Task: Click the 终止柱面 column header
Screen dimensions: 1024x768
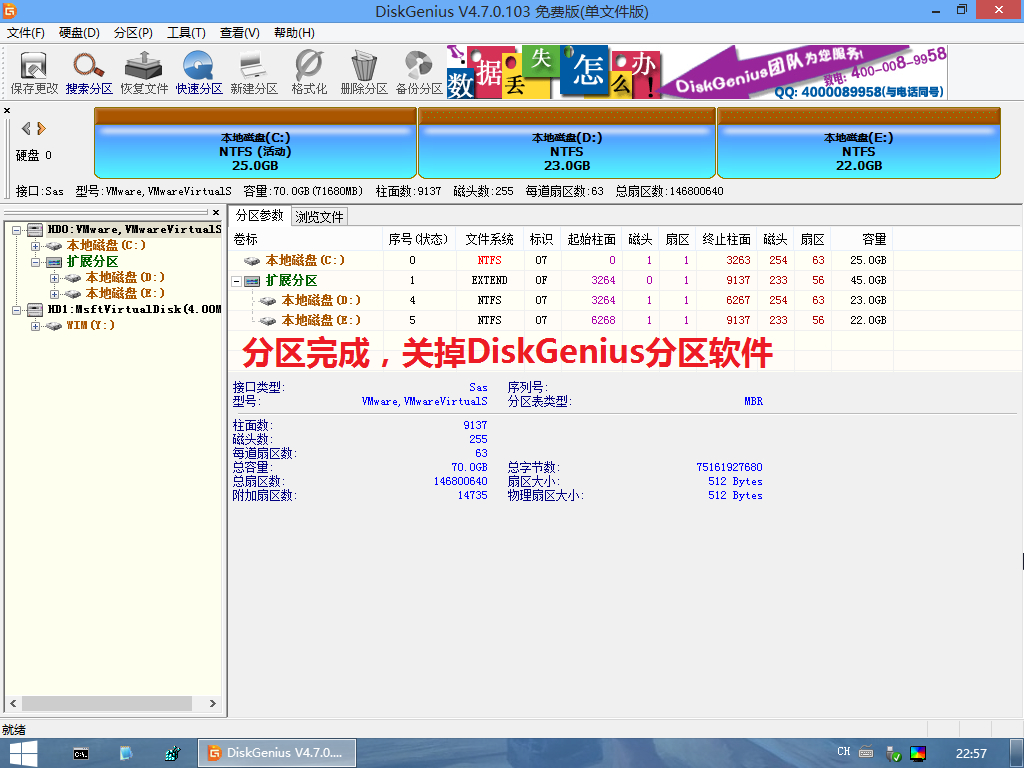Action: pyautogui.click(x=726, y=239)
